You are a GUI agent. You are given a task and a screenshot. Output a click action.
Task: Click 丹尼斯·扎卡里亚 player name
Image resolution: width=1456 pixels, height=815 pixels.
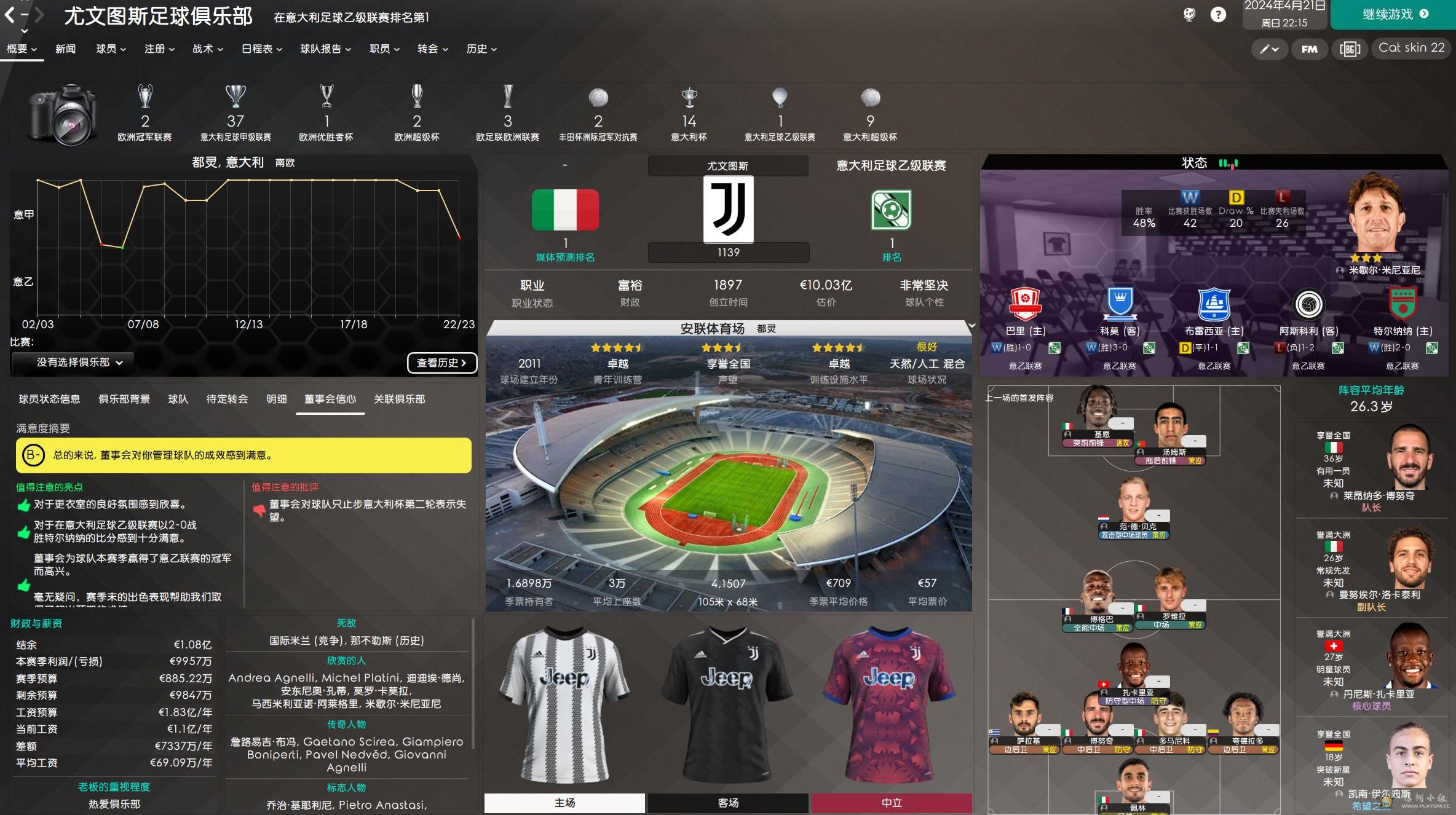click(x=1379, y=694)
